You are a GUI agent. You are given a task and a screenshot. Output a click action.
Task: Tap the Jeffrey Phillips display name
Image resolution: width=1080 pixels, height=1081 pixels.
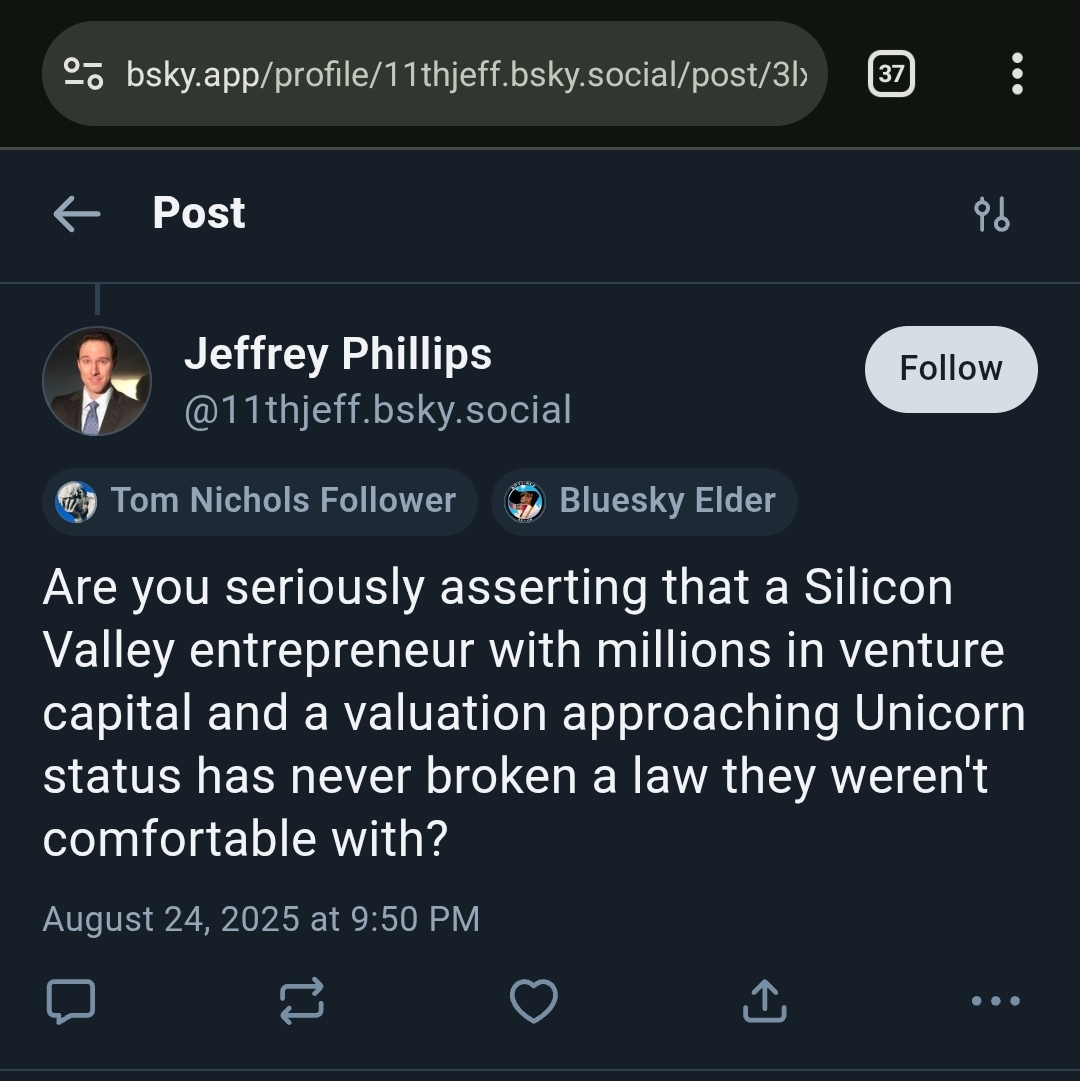click(338, 354)
